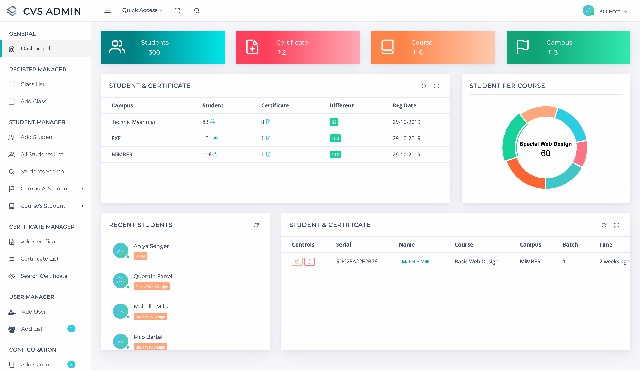The width and height of the screenshot is (640, 371).
Task: Click the Campus column header in top table
Action: click(122, 105)
